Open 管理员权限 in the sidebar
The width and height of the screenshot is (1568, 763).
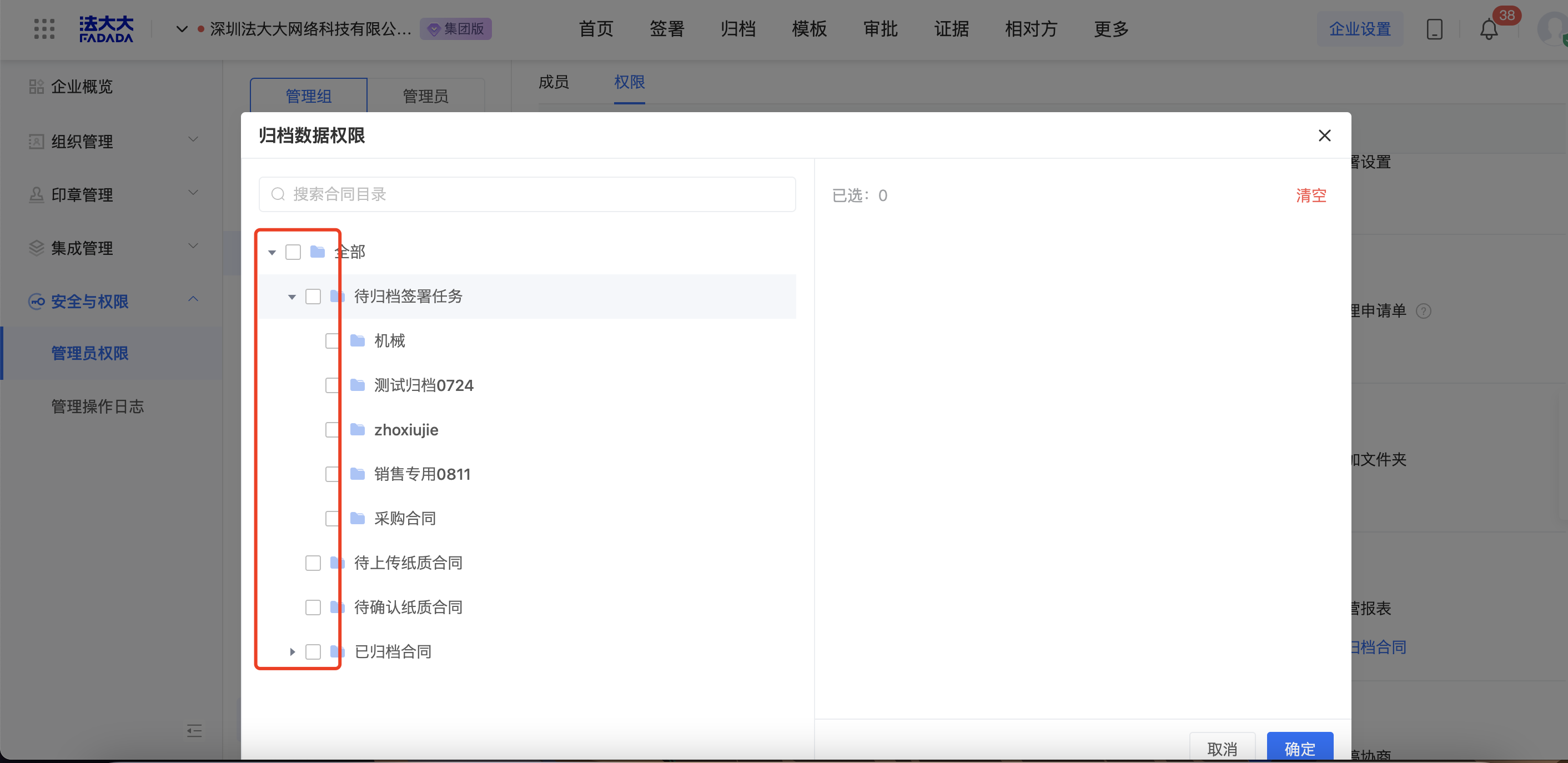(x=89, y=353)
